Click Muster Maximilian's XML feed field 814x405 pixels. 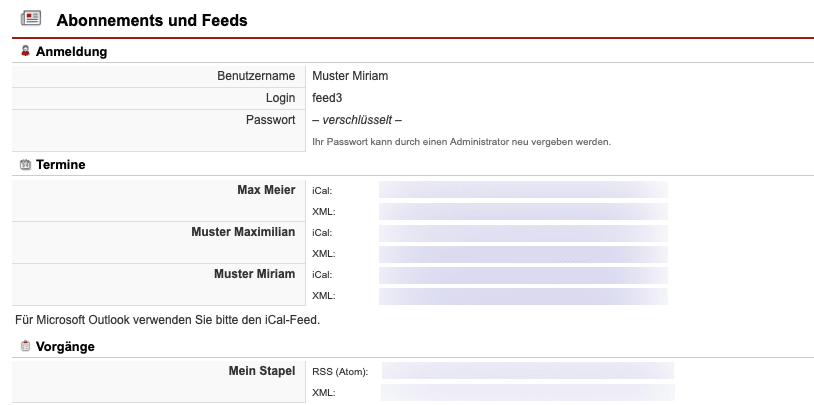(x=523, y=254)
